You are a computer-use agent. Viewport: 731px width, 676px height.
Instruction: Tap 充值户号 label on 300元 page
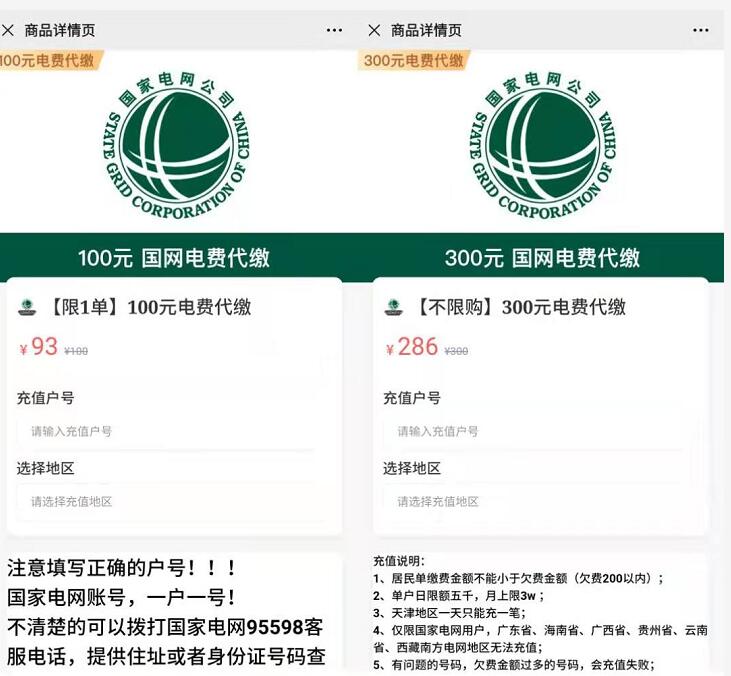(x=412, y=398)
